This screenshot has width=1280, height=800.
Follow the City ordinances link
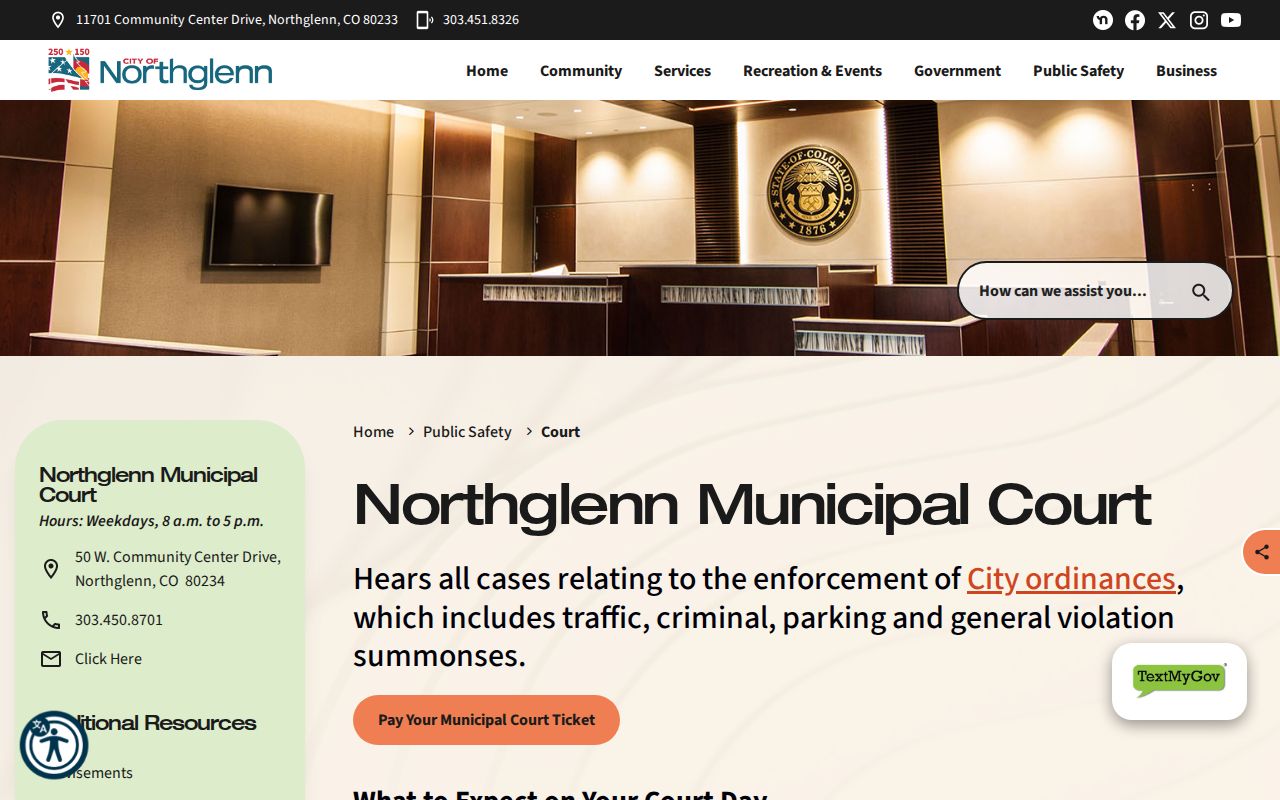1071,579
